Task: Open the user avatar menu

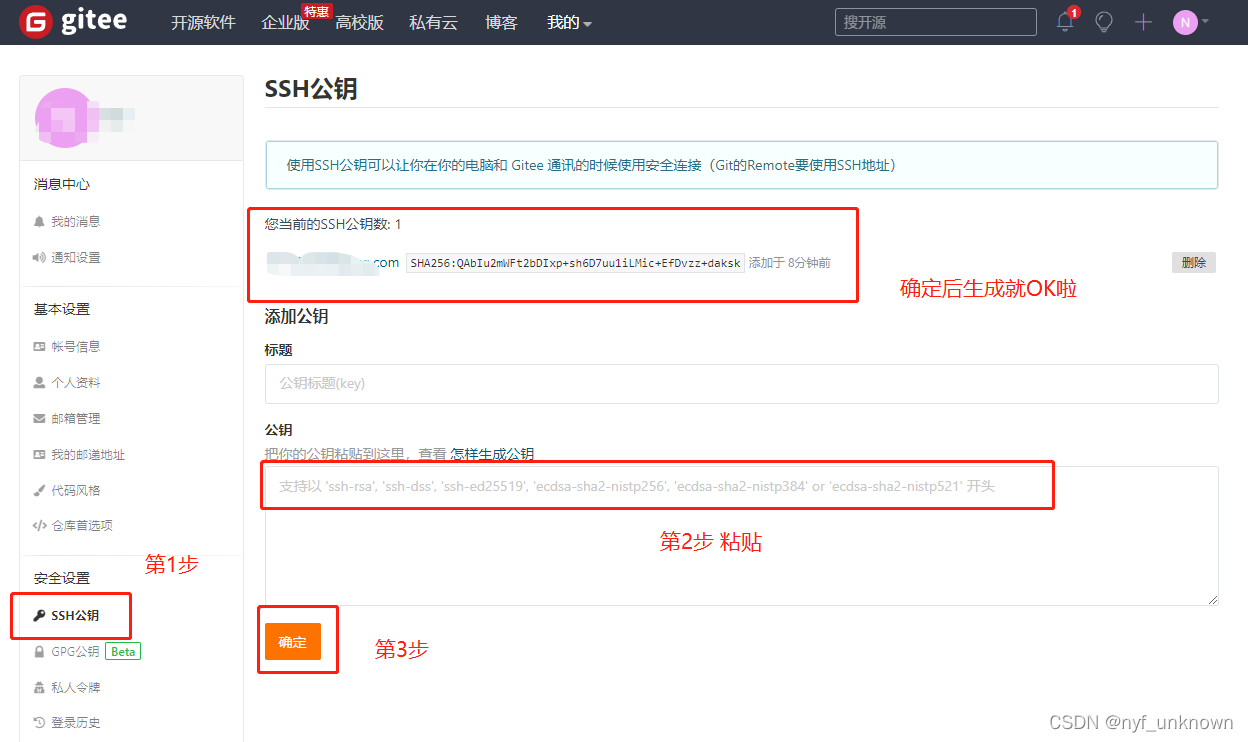Action: coord(1190,22)
